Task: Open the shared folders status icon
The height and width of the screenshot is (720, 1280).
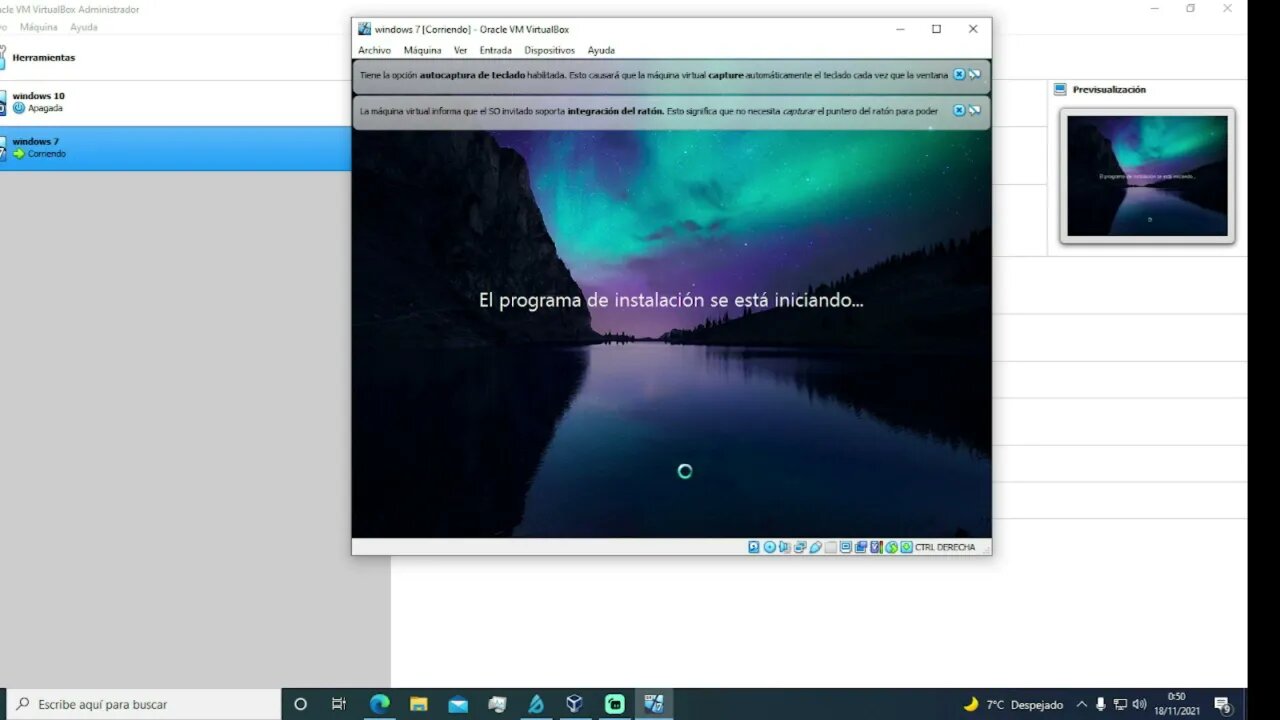Action: [x=831, y=547]
